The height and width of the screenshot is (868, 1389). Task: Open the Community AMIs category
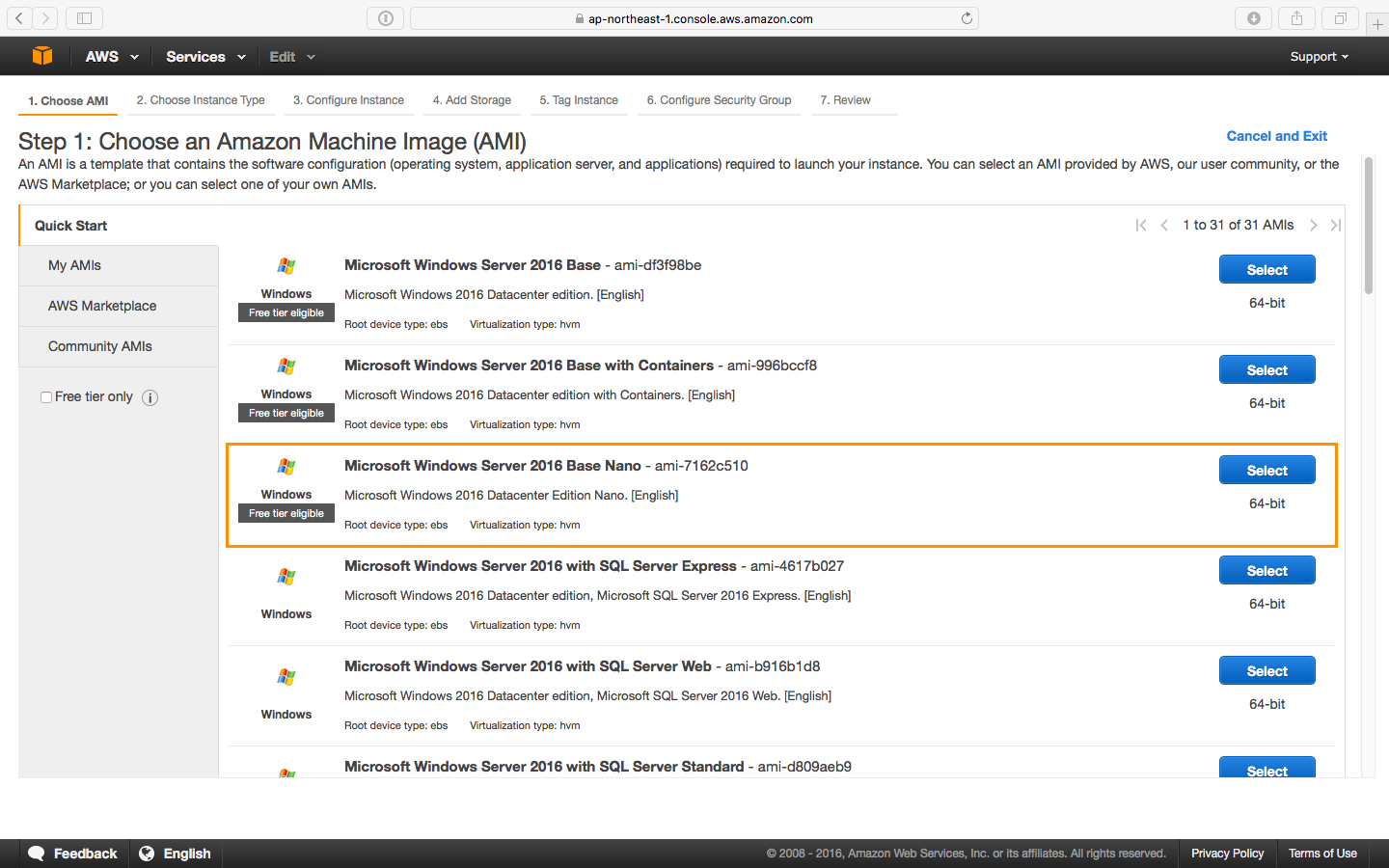[119, 346]
